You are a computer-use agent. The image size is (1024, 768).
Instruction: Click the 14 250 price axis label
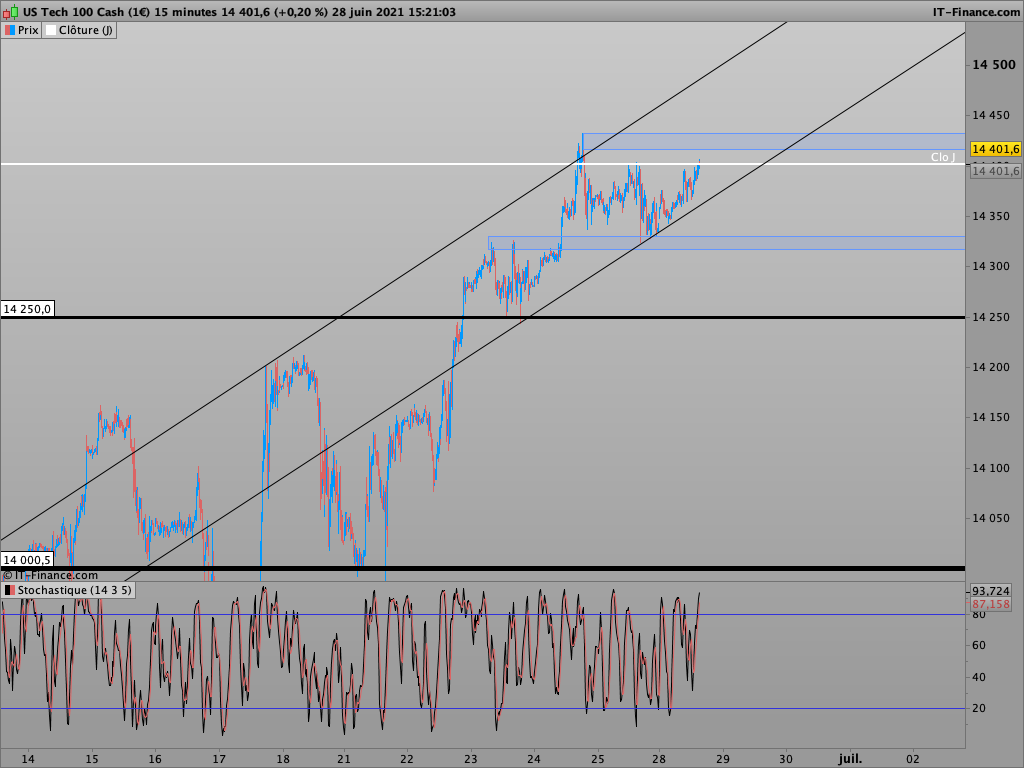pos(991,317)
